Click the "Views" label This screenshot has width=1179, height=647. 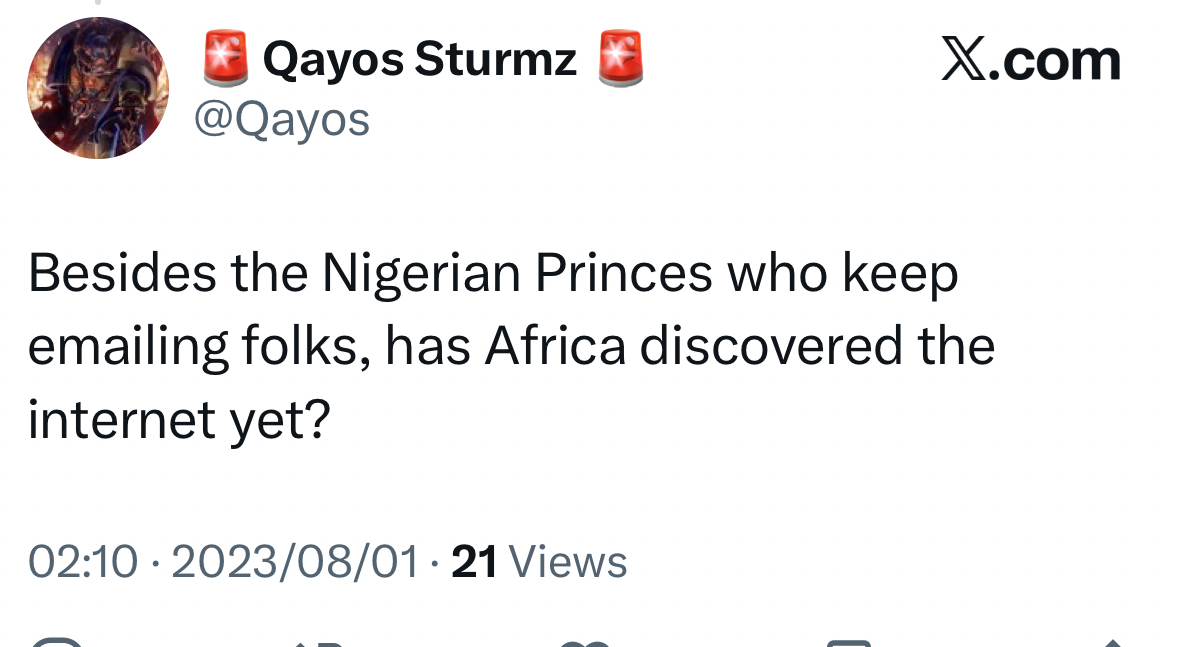point(568,561)
